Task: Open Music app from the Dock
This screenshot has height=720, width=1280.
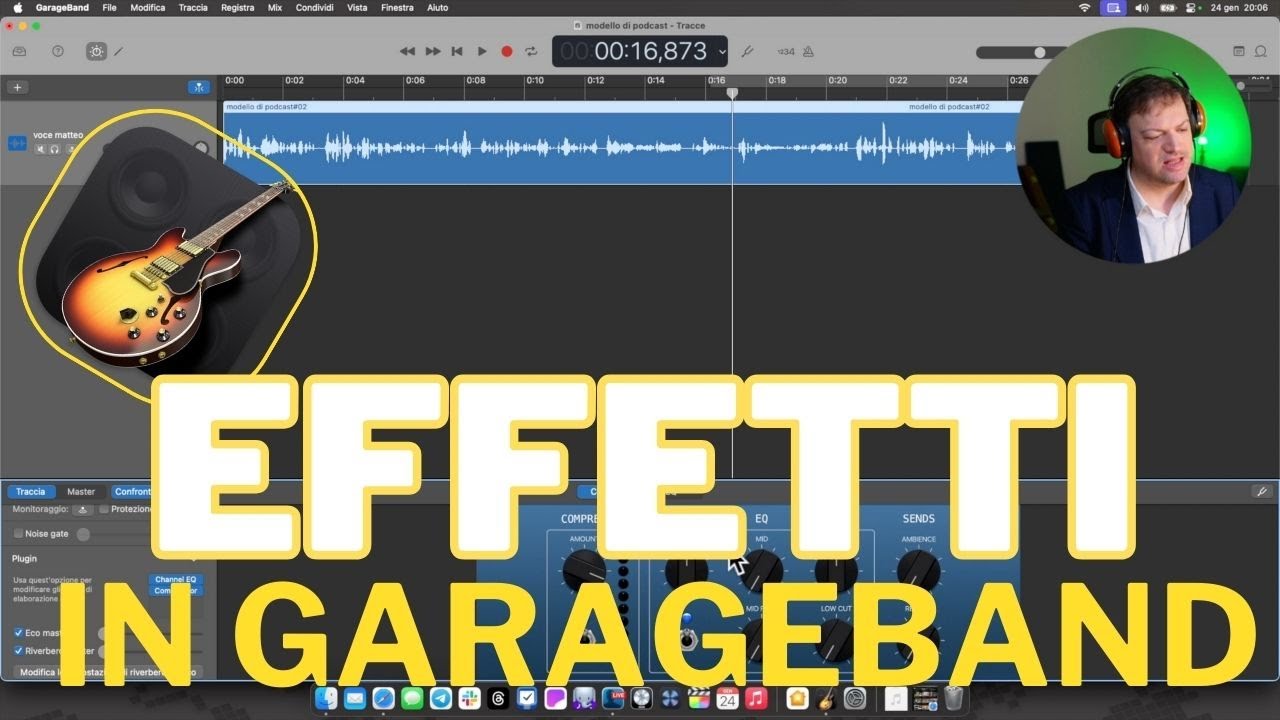Action: (756, 698)
